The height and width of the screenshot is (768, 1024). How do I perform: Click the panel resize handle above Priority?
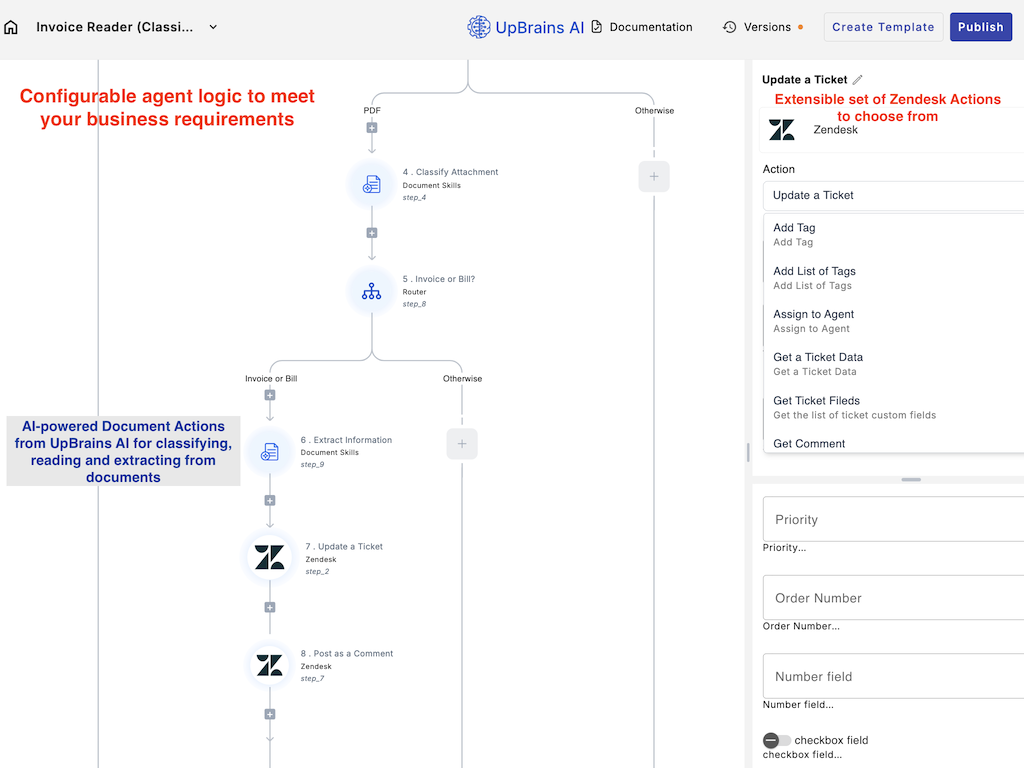tap(910, 480)
